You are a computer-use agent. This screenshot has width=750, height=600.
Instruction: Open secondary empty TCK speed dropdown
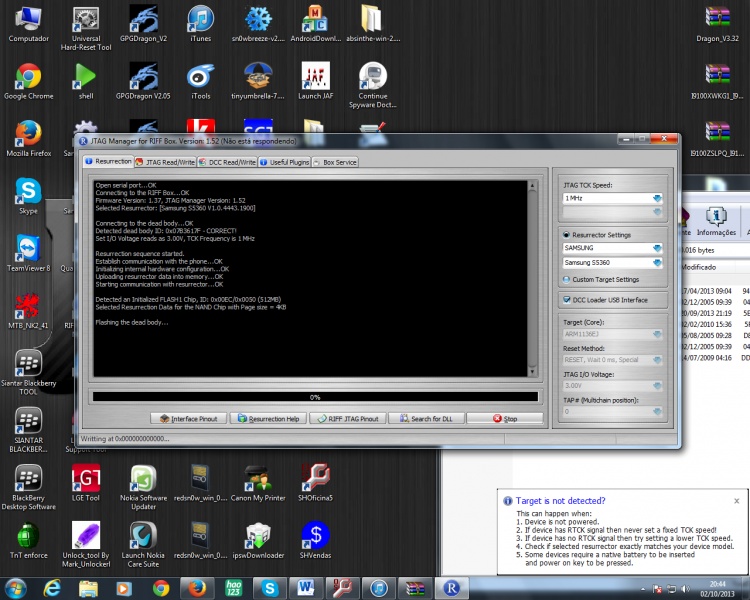[612, 212]
